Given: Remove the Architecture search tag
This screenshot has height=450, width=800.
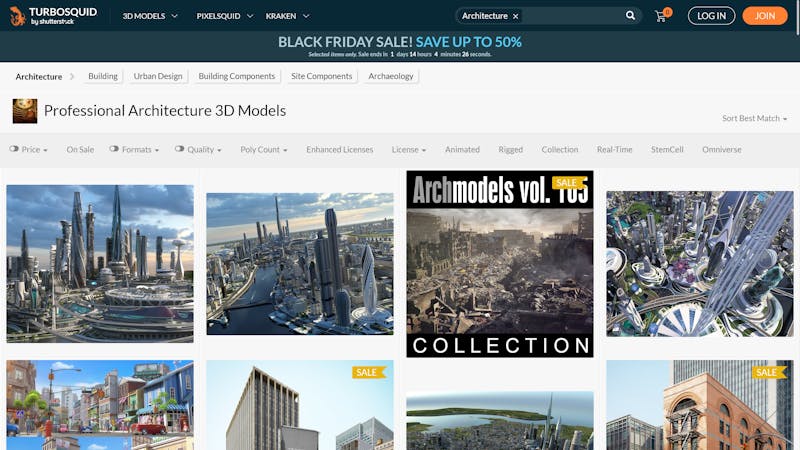Looking at the screenshot, I should pos(516,16).
